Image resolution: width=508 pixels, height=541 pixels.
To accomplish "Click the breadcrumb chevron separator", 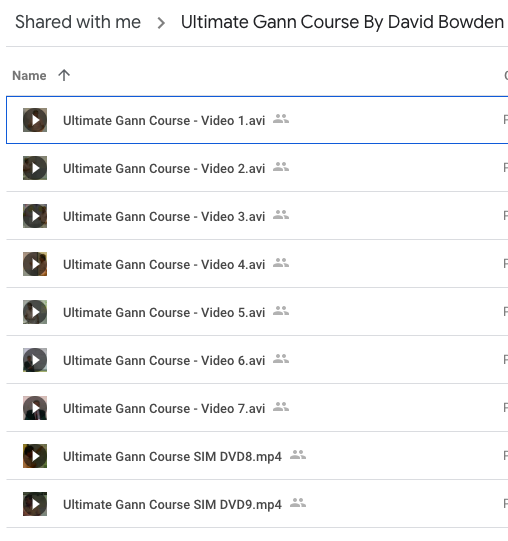I will point(161,23).
